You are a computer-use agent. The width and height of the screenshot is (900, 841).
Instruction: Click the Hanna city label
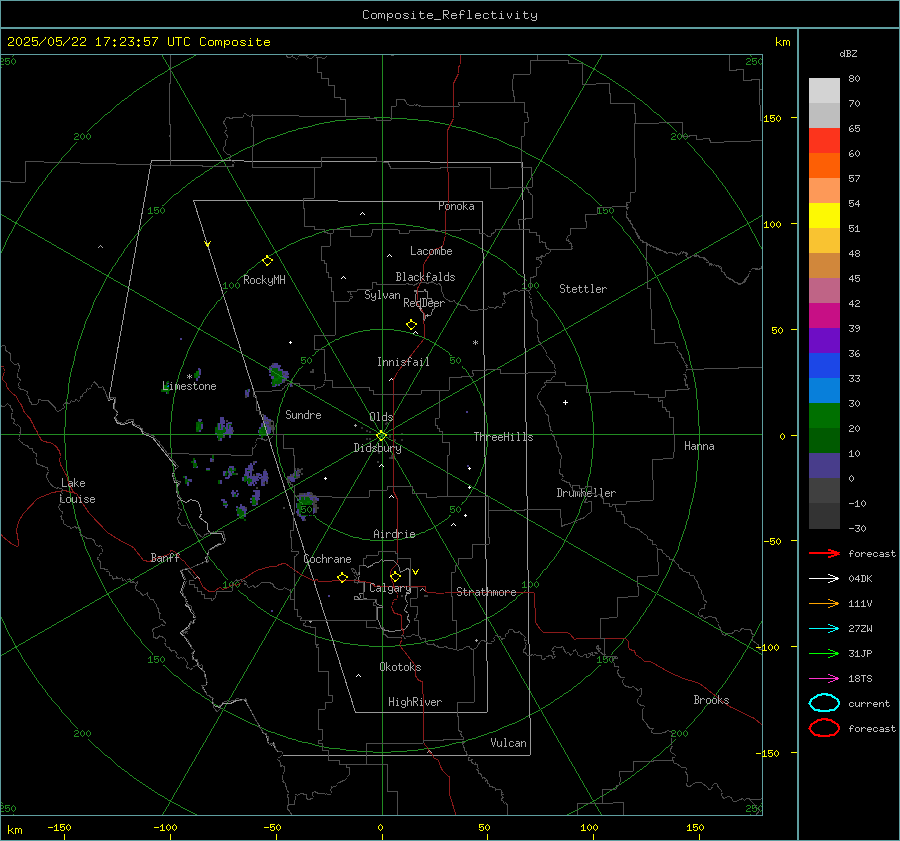(699, 446)
